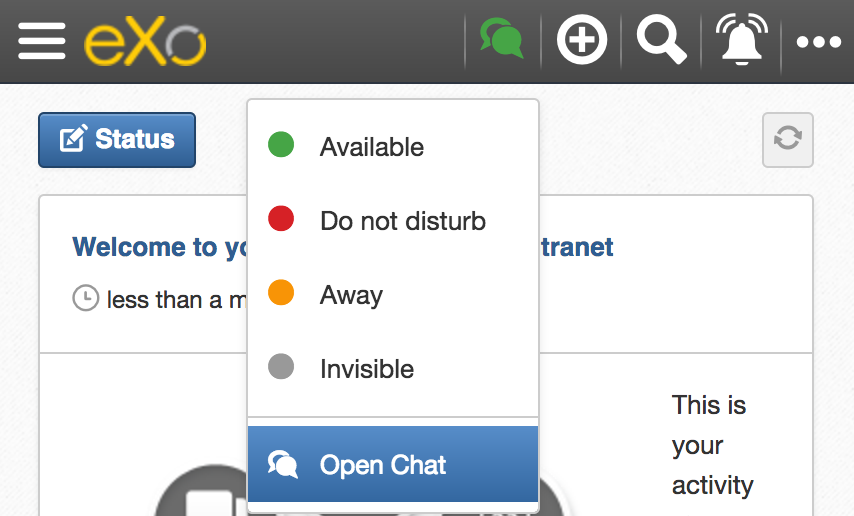Open the notifications bell
854x516 pixels.
coord(741,41)
